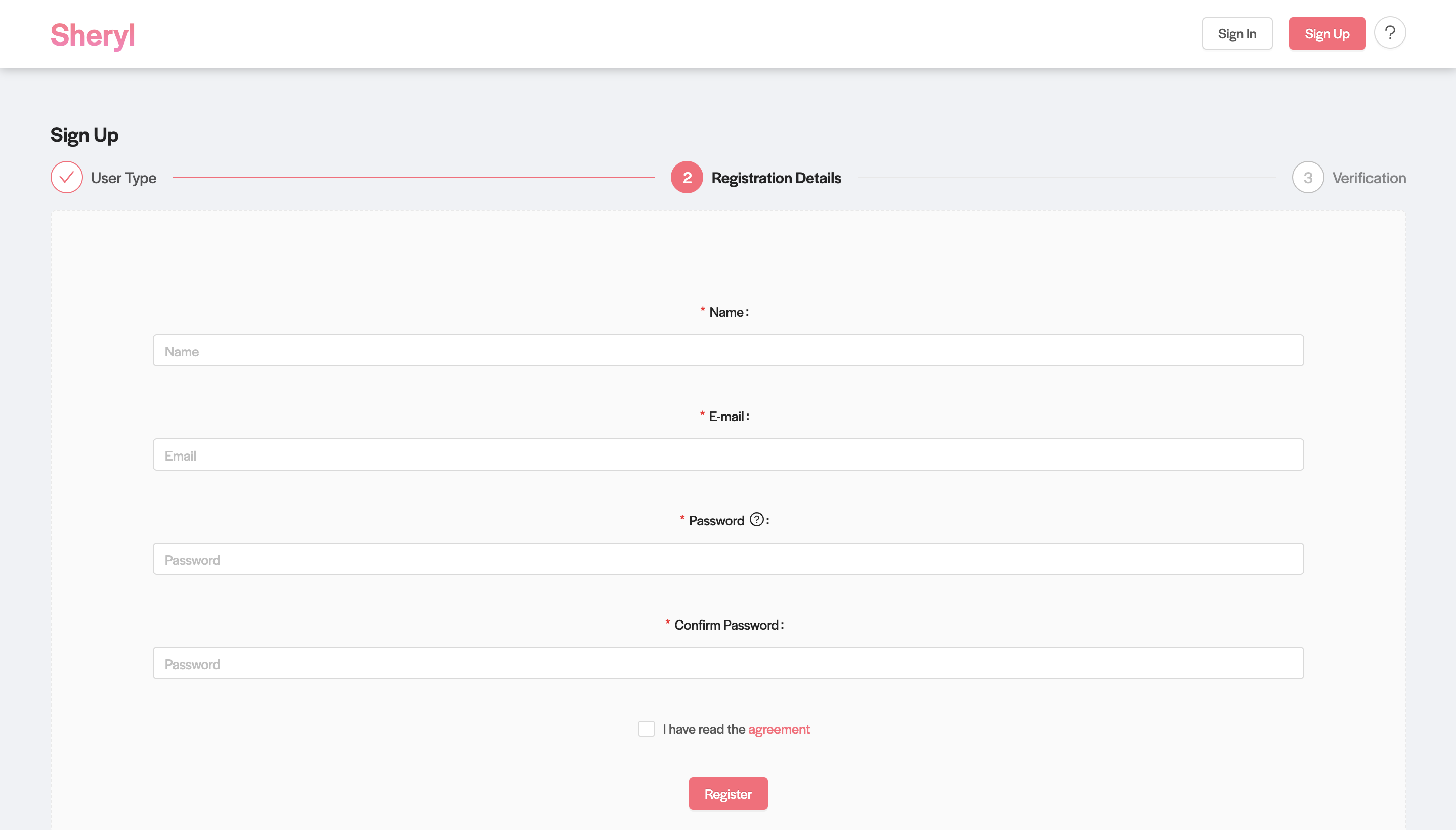The height and width of the screenshot is (830, 1456).
Task: Click the help question mark icon in header
Action: tap(1389, 33)
